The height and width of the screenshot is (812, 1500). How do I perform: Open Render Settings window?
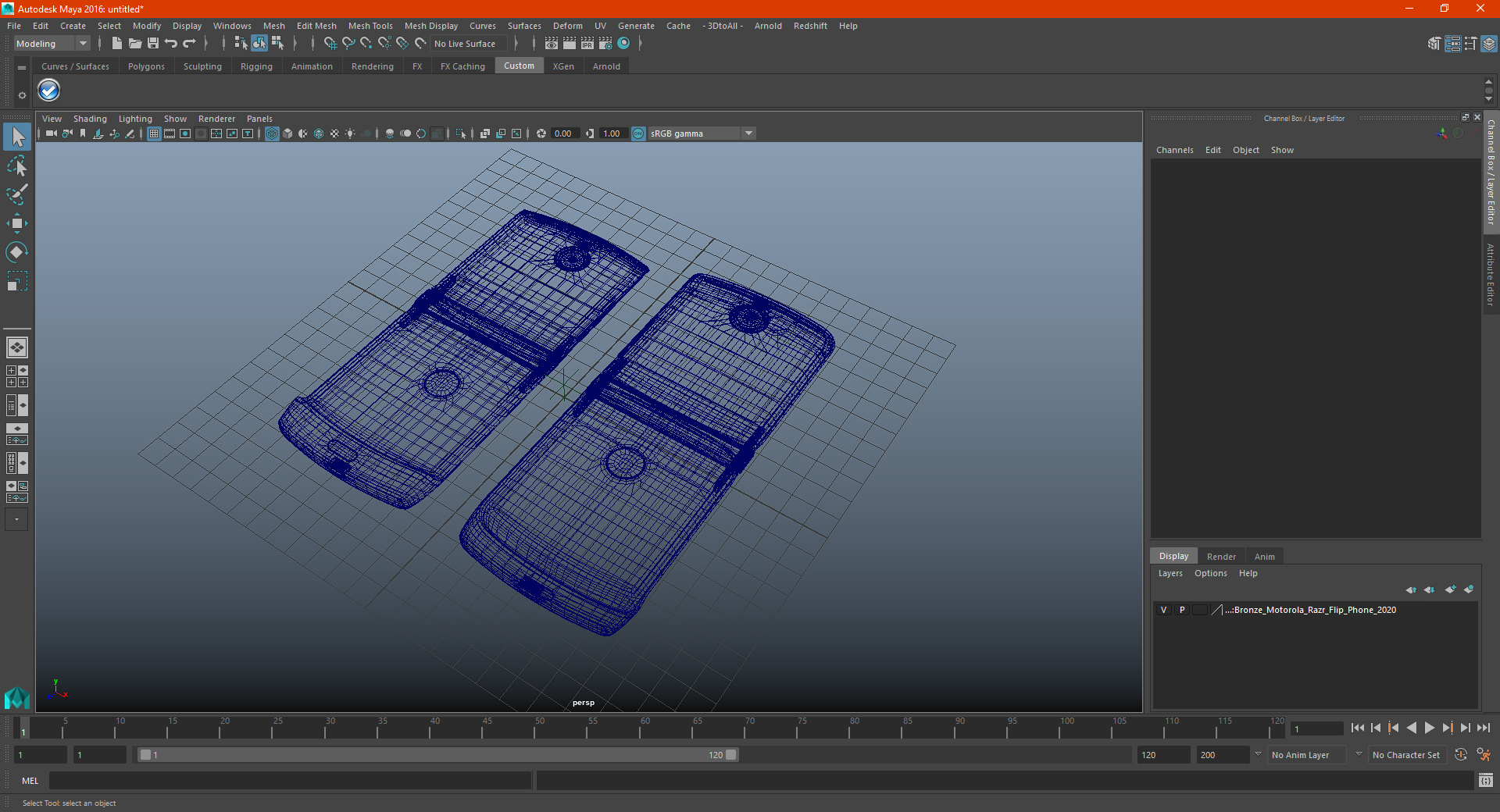(605, 44)
